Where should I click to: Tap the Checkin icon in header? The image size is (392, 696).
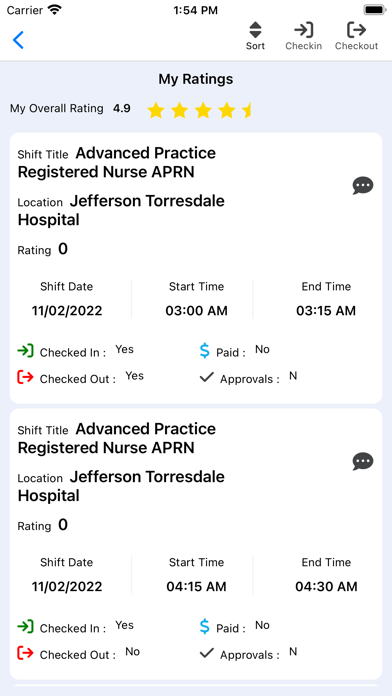pos(304,36)
